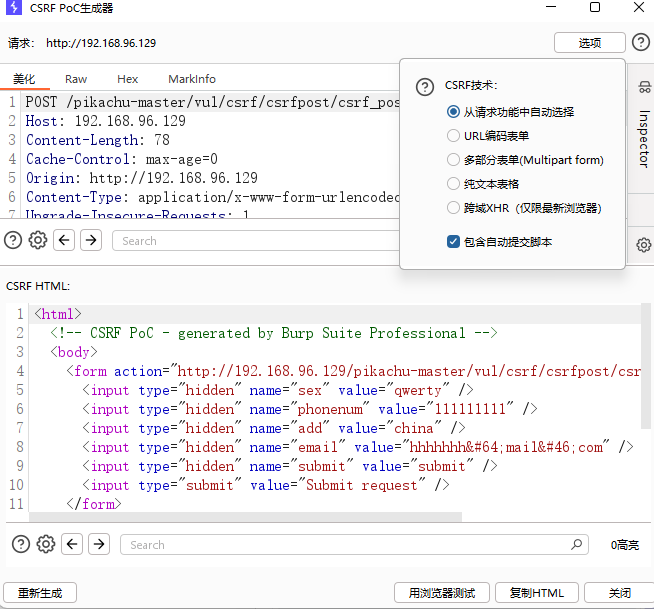Viewport: 654px width, 609px height.
Task: Click 用浏览器测试 button
Action: 442,592
